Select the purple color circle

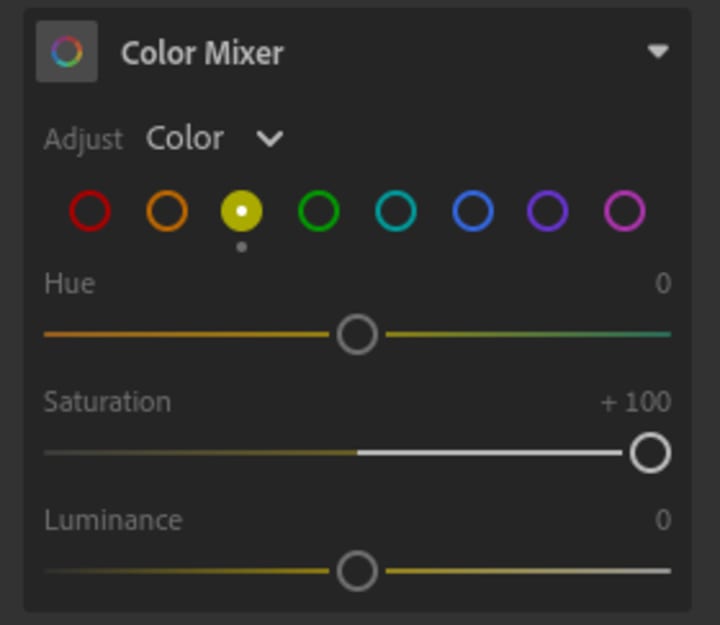tap(548, 211)
